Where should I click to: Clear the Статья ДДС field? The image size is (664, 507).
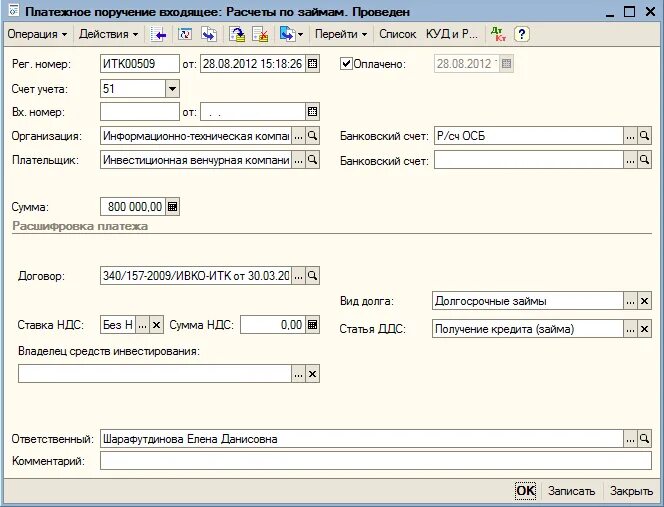(645, 329)
